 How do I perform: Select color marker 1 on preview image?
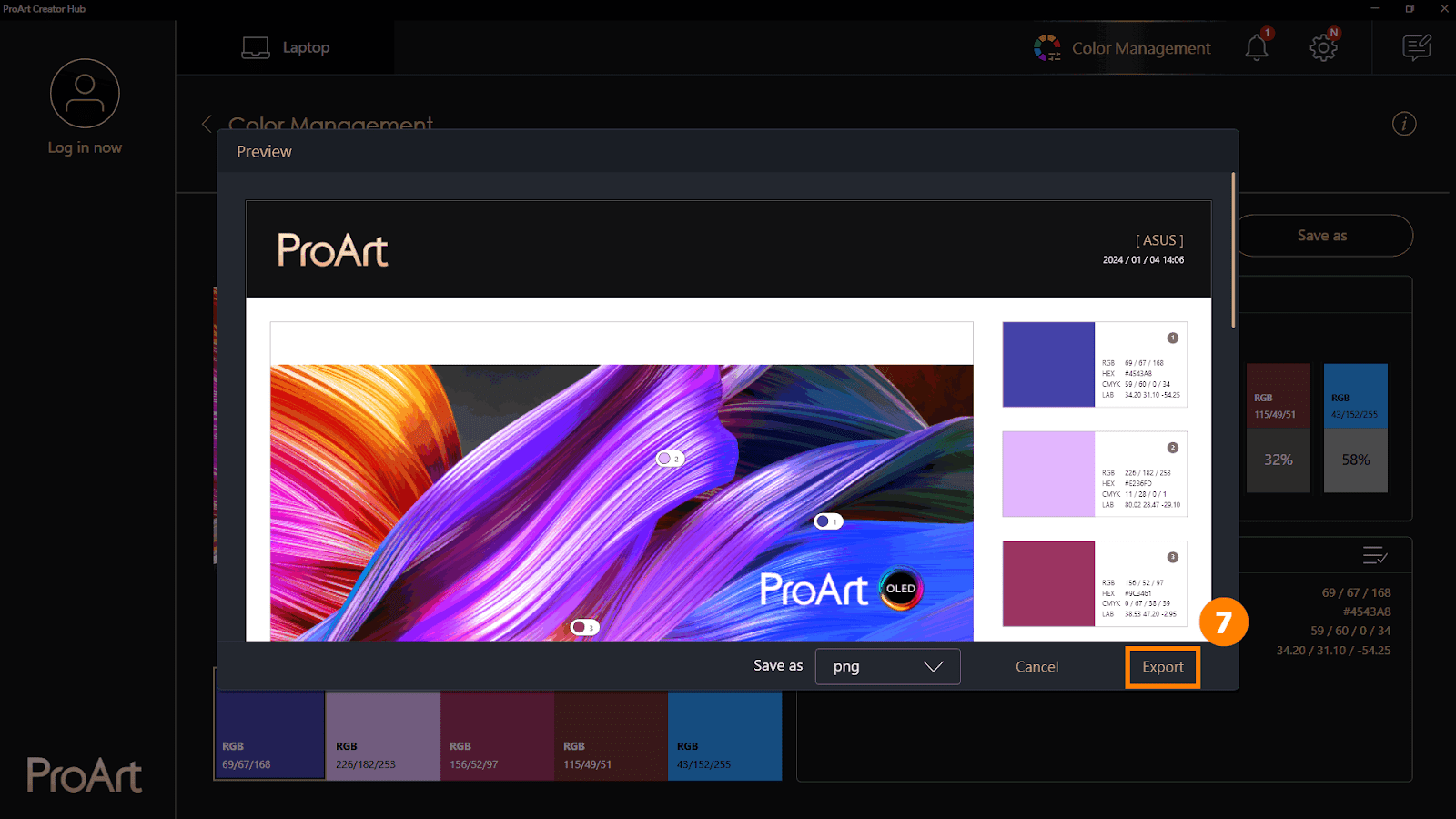[x=828, y=521]
